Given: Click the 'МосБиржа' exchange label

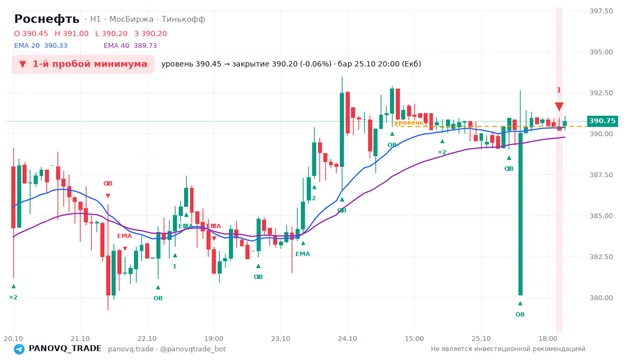Looking at the screenshot, I should [131, 19].
